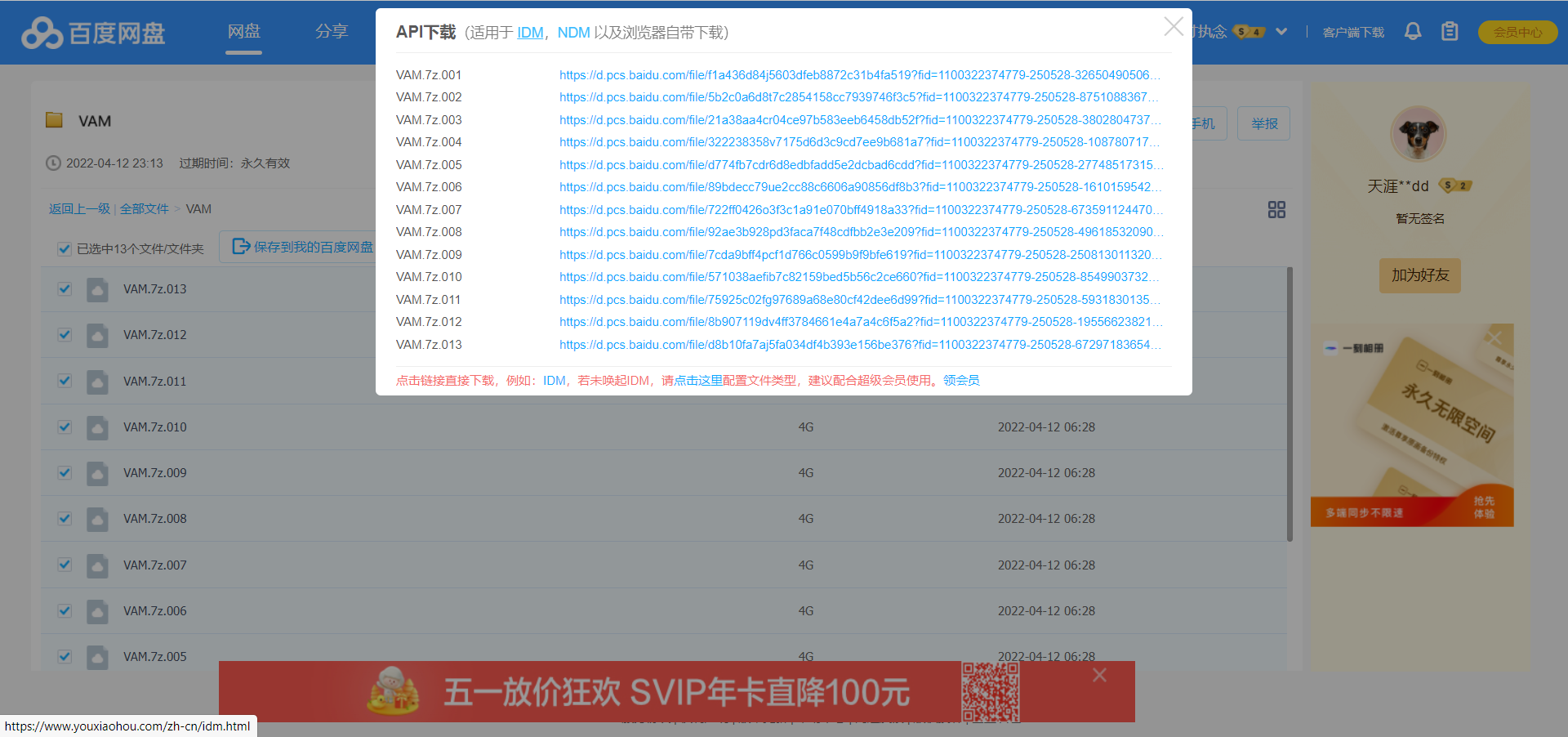The width and height of the screenshot is (1568, 737).
Task: Close the side advertisement card
Action: [1494, 337]
